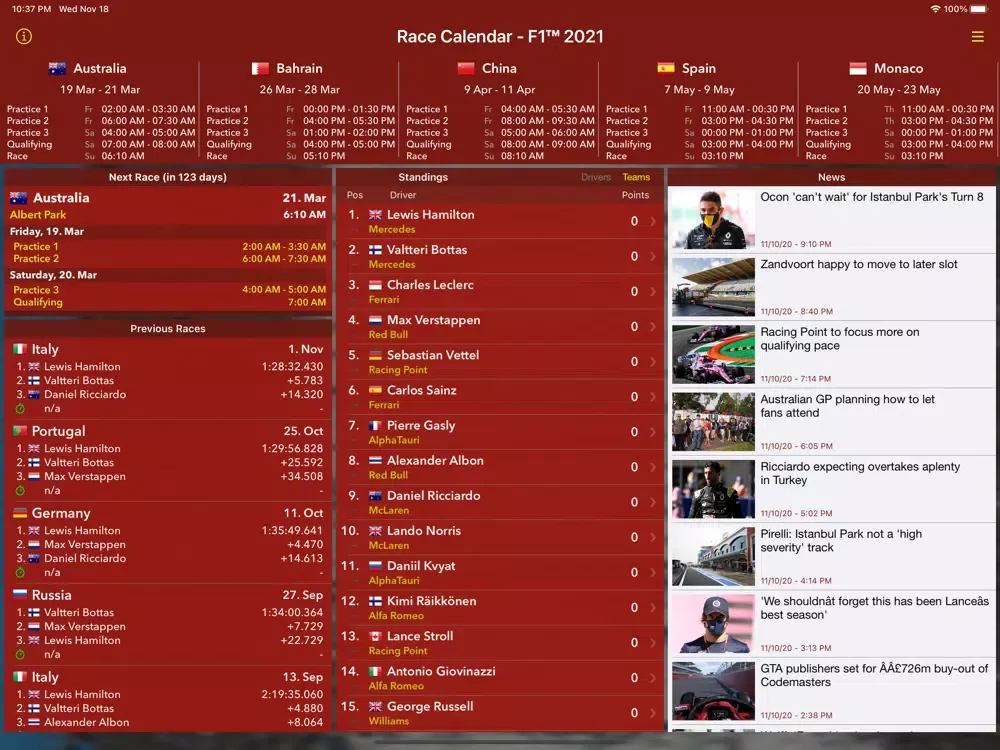Select Portugal 25. Oct previous race
Image resolution: width=1000 pixels, height=750 pixels.
[168, 460]
